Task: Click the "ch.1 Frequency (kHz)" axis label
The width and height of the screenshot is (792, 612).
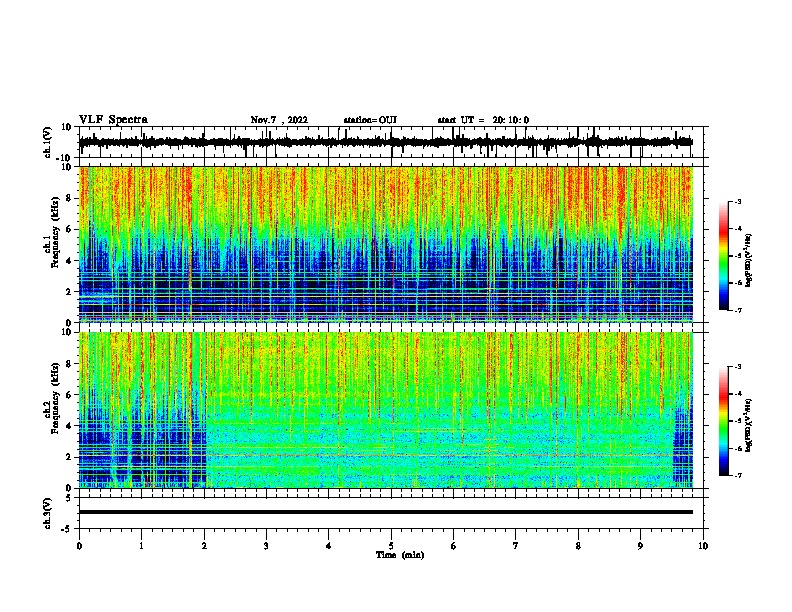Action: (x=52, y=232)
